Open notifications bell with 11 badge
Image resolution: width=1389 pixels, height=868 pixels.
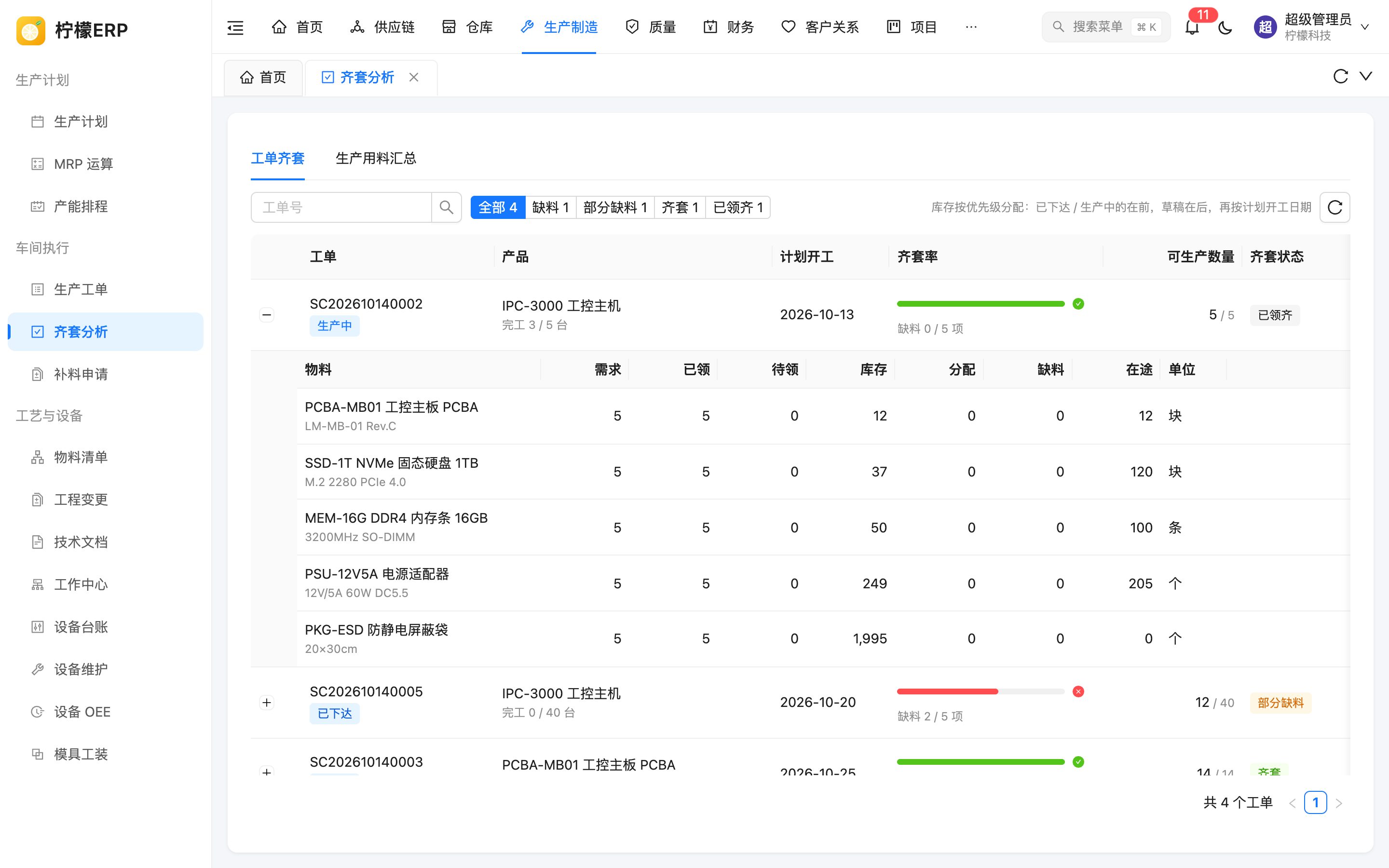[x=1192, y=27]
